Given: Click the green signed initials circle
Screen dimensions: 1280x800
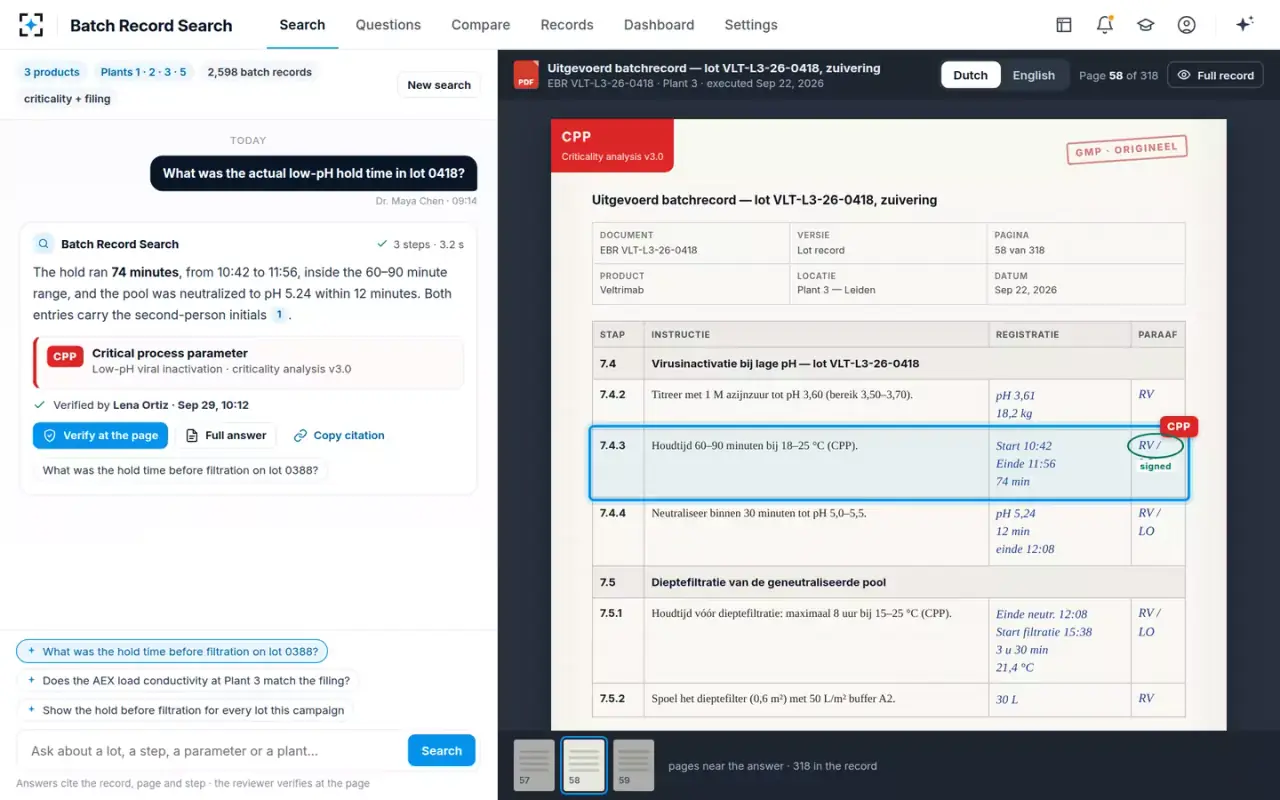Looking at the screenshot, I should [x=1155, y=446].
